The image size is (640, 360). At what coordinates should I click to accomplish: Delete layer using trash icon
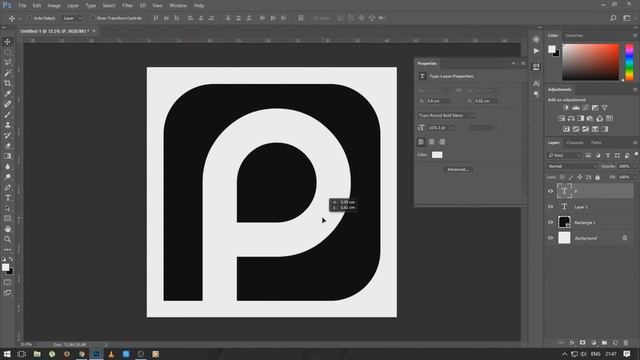626,342
